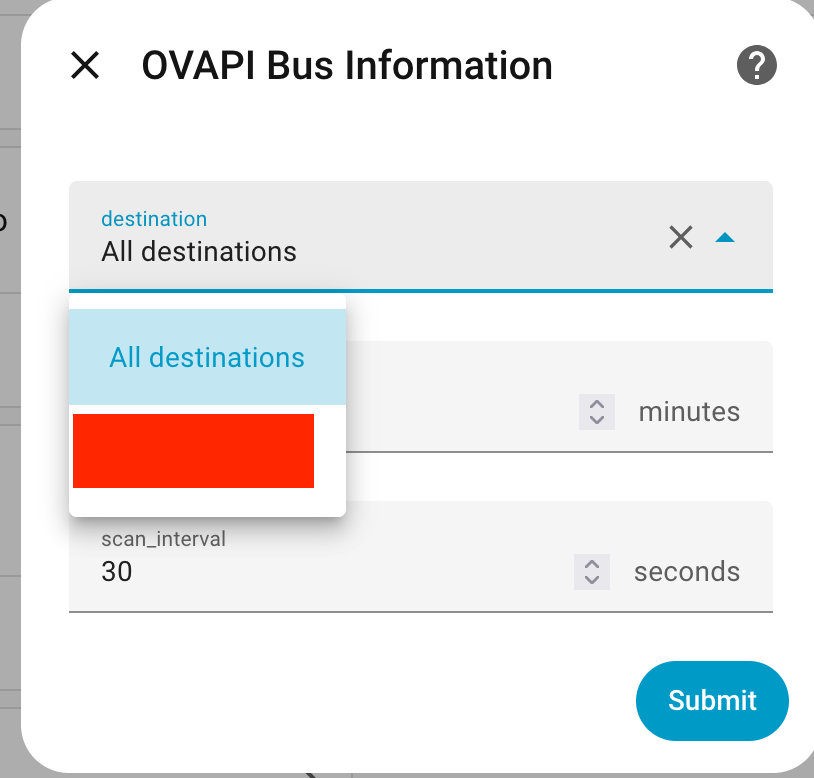Increase the minutes value with up arrow
Viewport: 814px width, 778px height.
pyautogui.click(x=597, y=404)
